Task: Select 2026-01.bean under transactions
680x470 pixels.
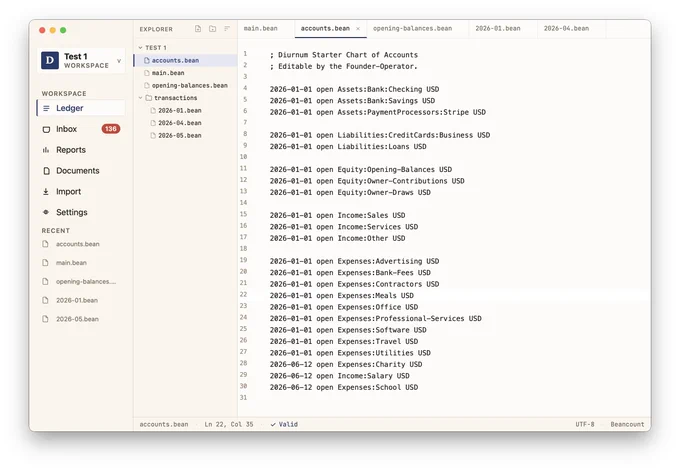Action: tap(185, 111)
